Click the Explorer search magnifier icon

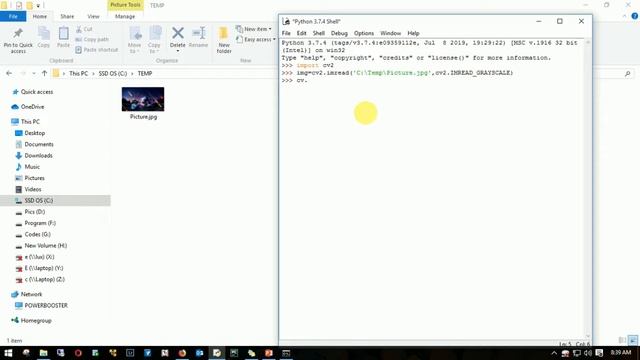pos(627,73)
